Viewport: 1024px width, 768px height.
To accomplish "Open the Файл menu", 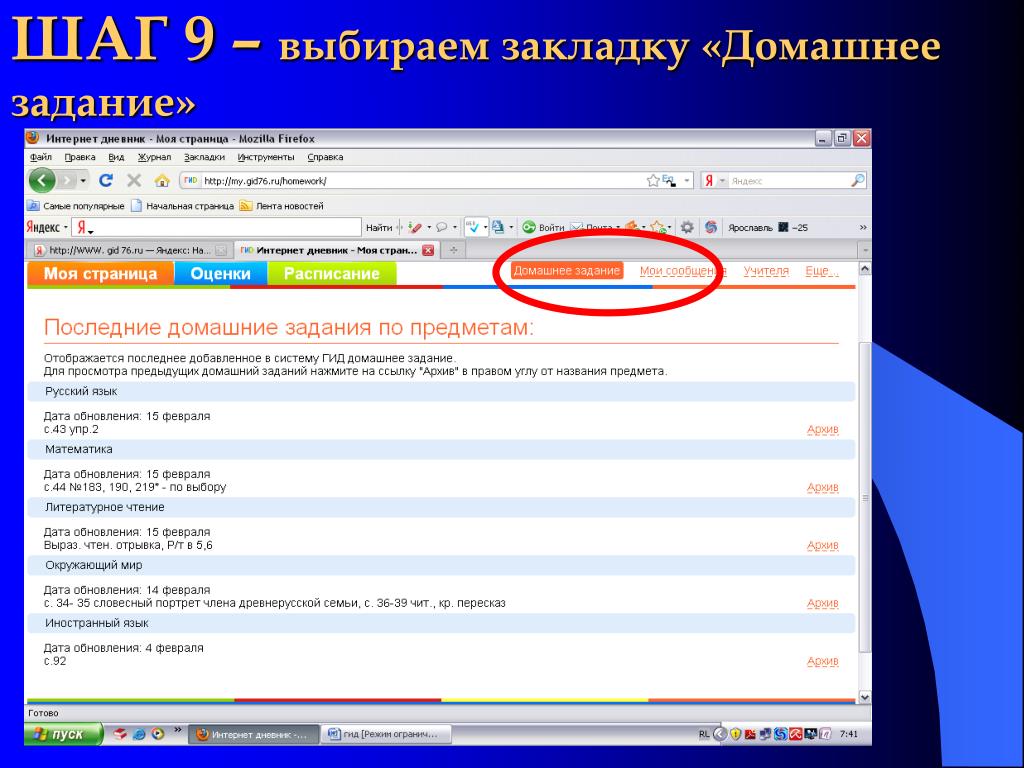I will pos(40,157).
